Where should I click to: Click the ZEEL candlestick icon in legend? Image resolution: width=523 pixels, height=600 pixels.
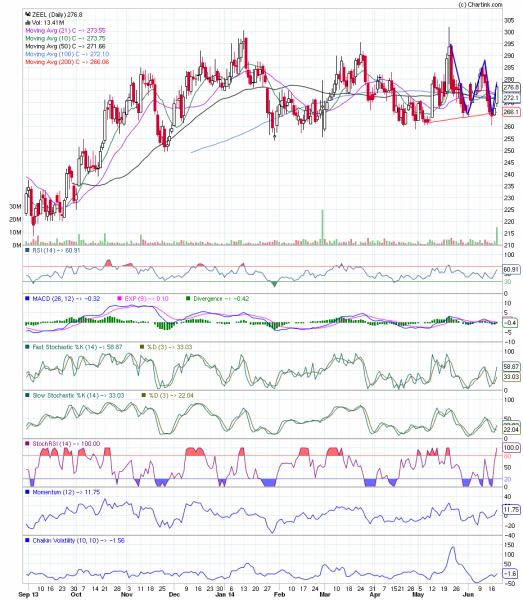28,15
